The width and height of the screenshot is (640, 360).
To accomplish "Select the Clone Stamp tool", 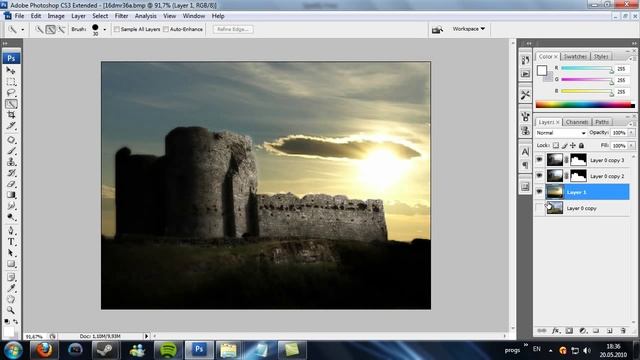I will point(11,162).
